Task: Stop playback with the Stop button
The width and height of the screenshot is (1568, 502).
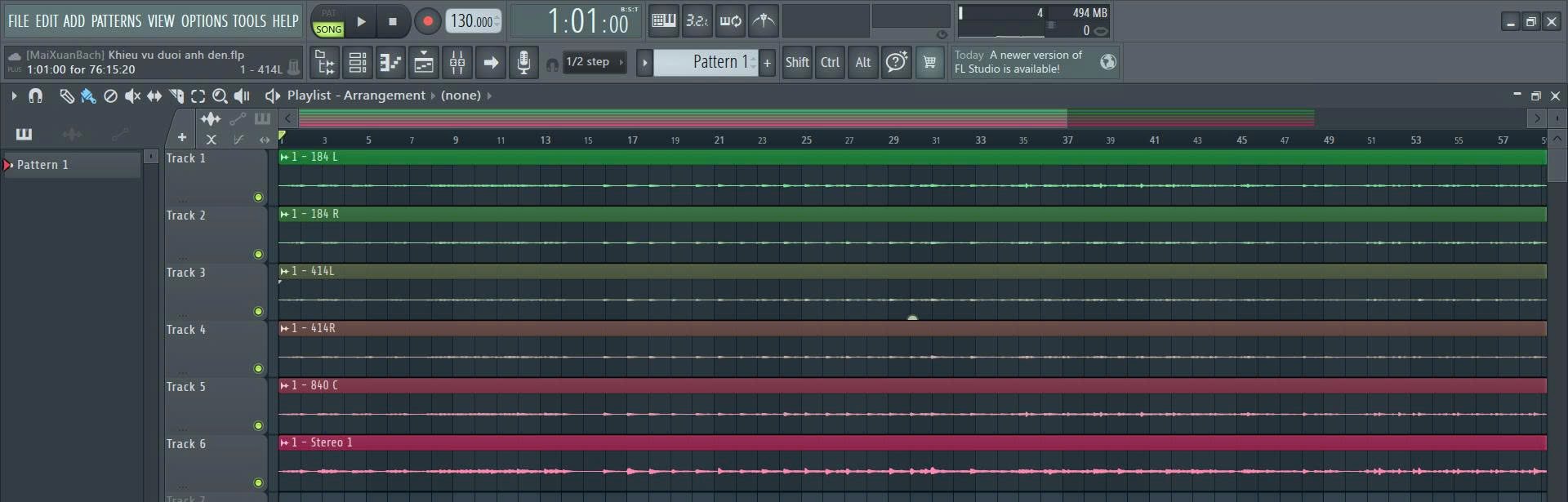Action: (393, 22)
